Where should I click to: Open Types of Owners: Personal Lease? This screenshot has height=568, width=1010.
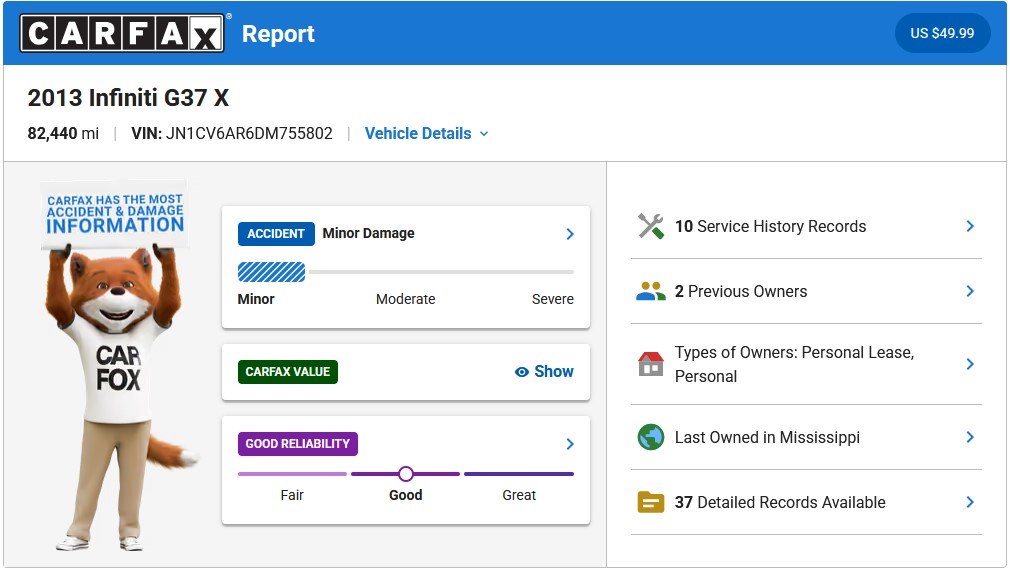tap(806, 364)
